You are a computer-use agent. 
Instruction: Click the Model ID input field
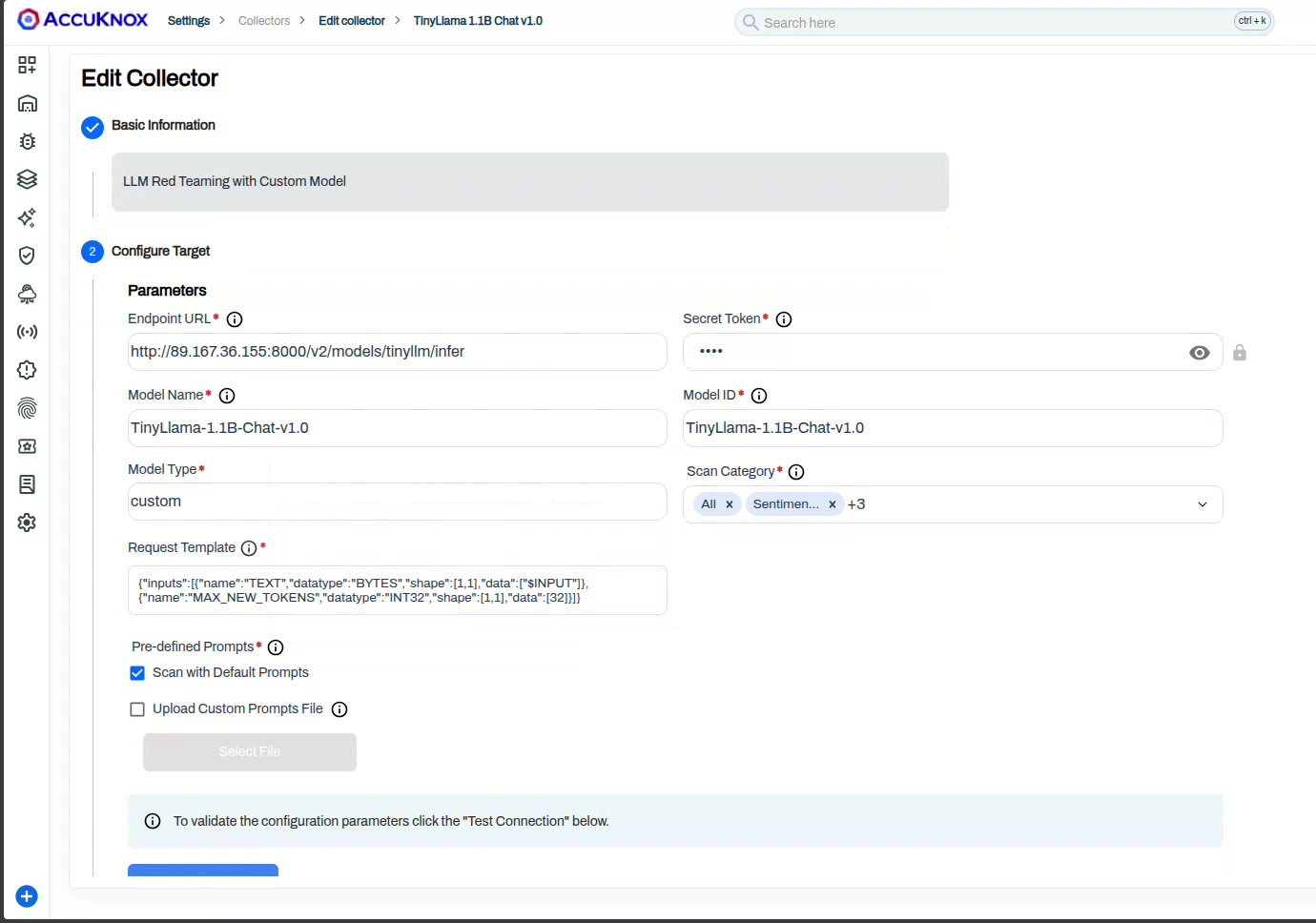click(x=953, y=428)
